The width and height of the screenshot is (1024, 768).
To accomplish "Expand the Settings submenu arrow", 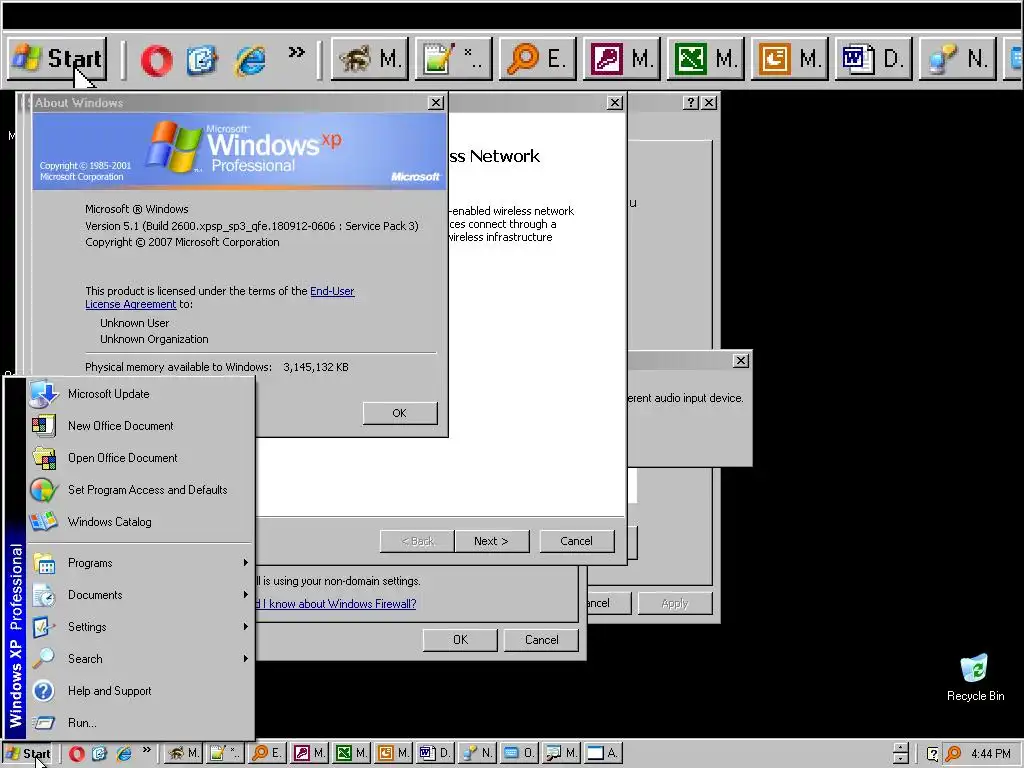I will tap(246, 626).
